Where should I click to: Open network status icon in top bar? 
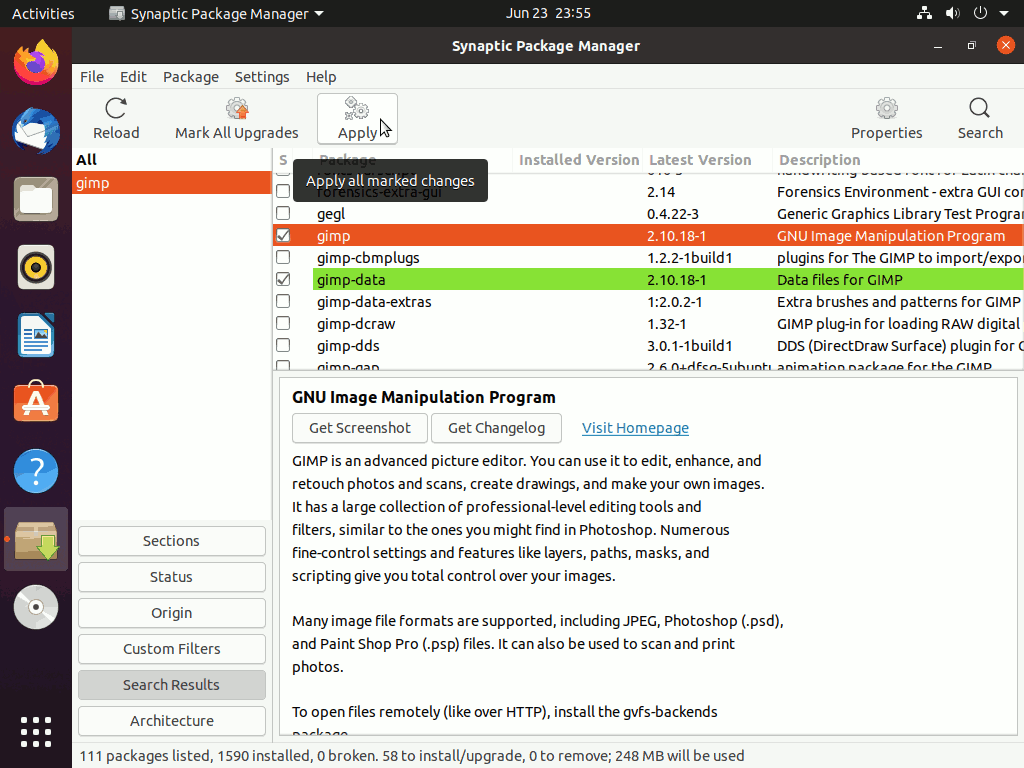click(x=924, y=13)
